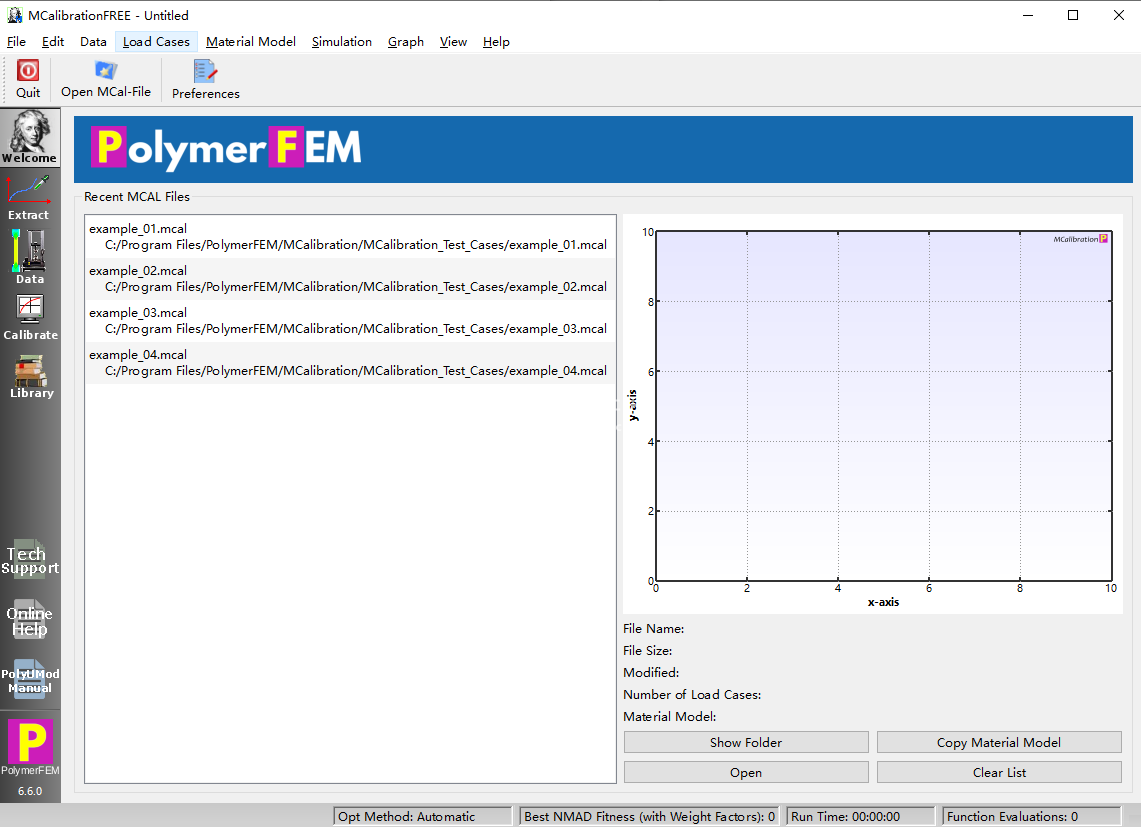Click the x-axis label on the graph
1141x827 pixels.
pos(883,602)
